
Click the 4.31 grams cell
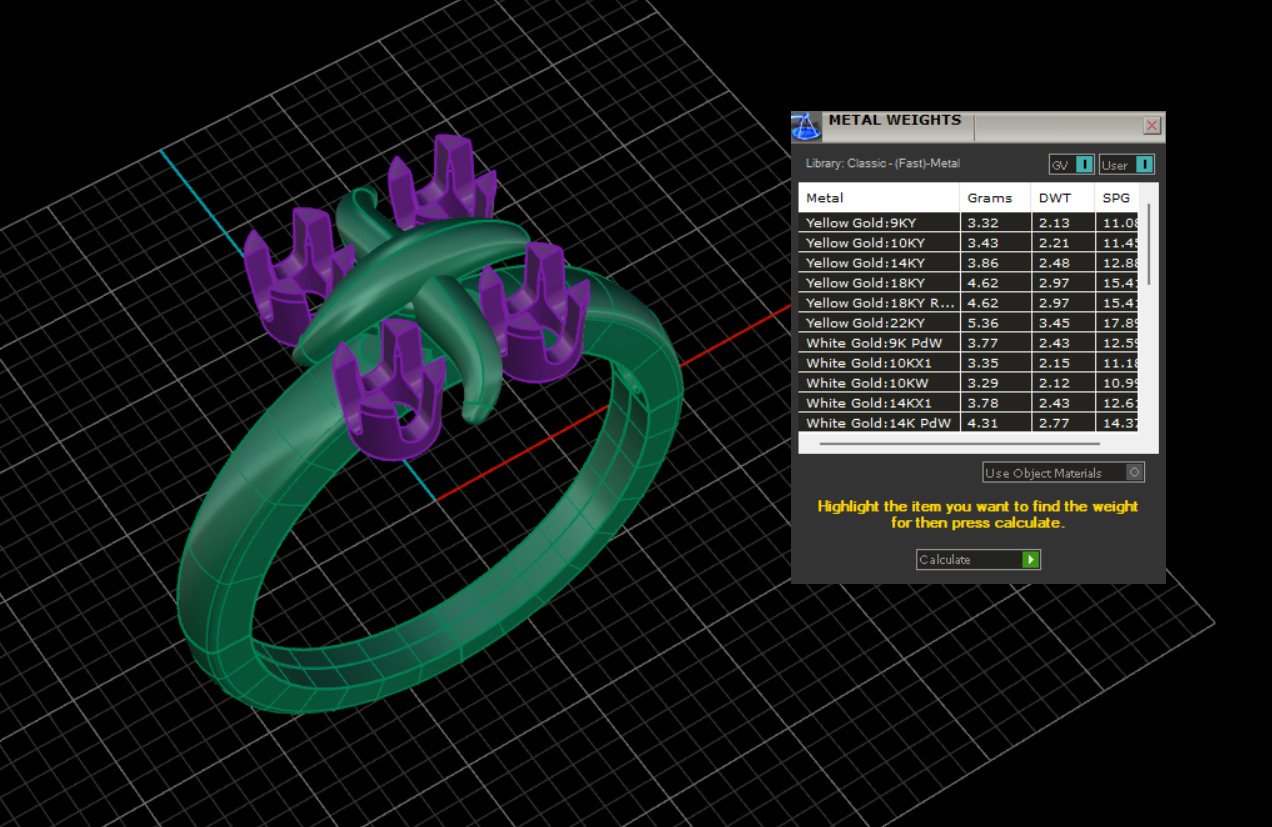pos(995,423)
